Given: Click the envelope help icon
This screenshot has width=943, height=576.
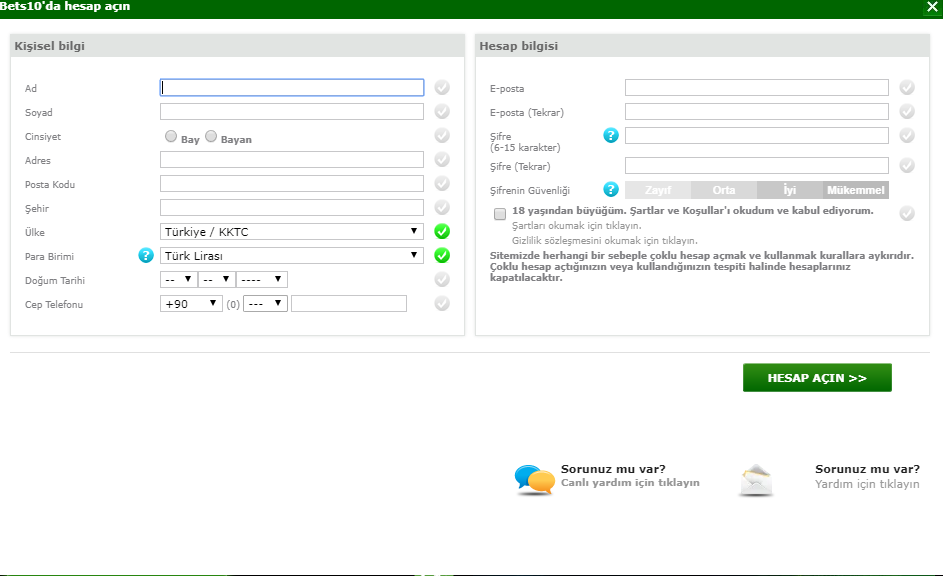Looking at the screenshot, I should coord(755,480).
